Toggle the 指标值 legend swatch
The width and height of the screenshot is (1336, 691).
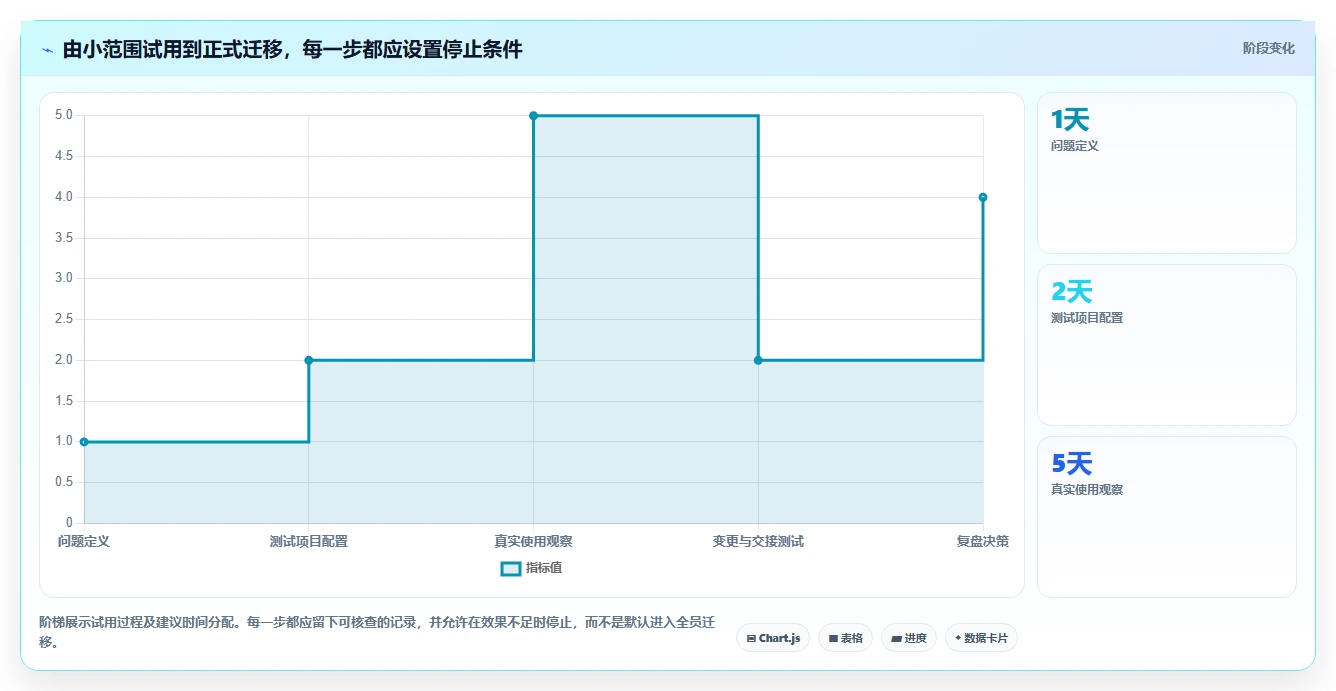point(510,568)
